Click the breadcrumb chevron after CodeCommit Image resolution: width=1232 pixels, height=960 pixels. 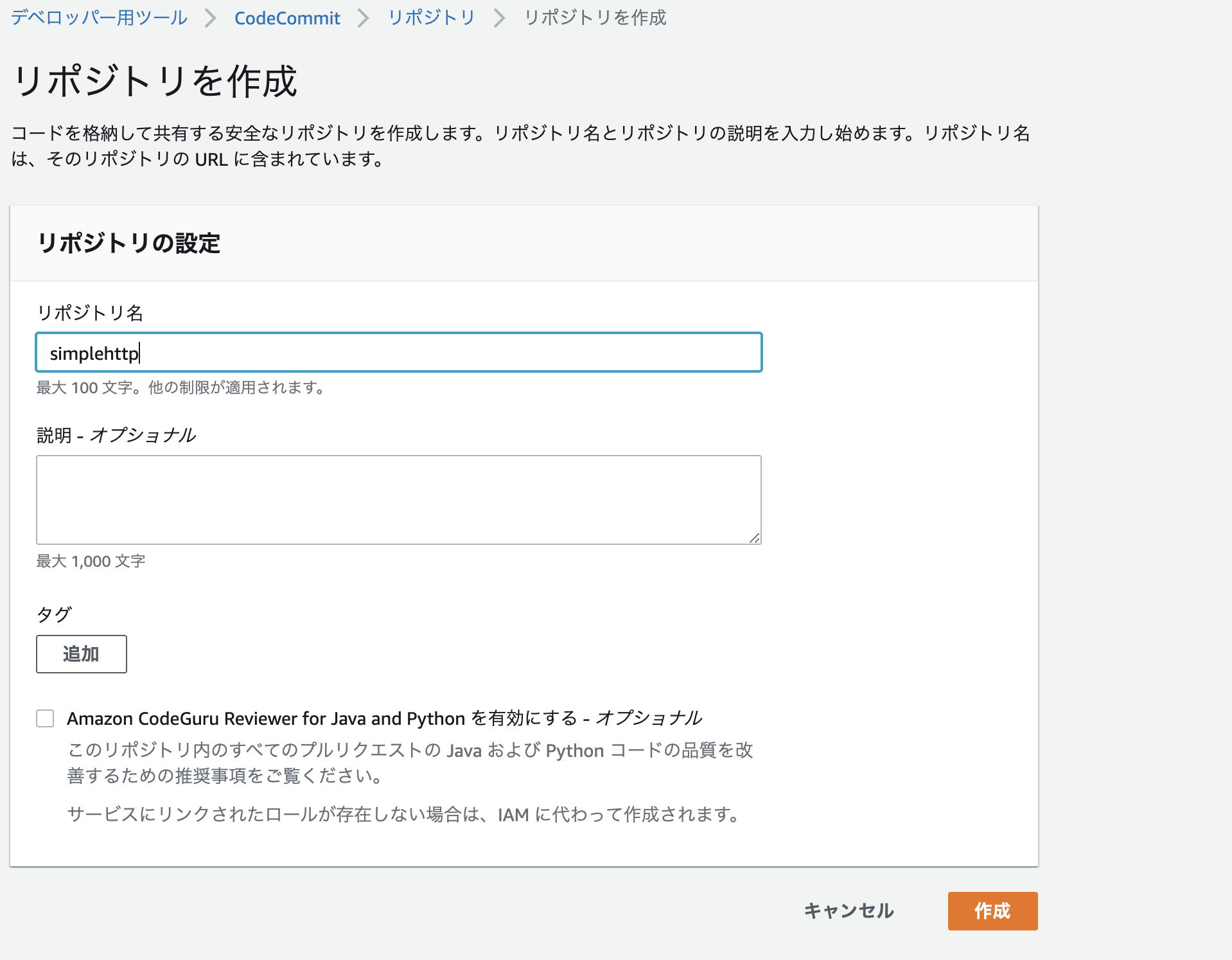[x=364, y=18]
